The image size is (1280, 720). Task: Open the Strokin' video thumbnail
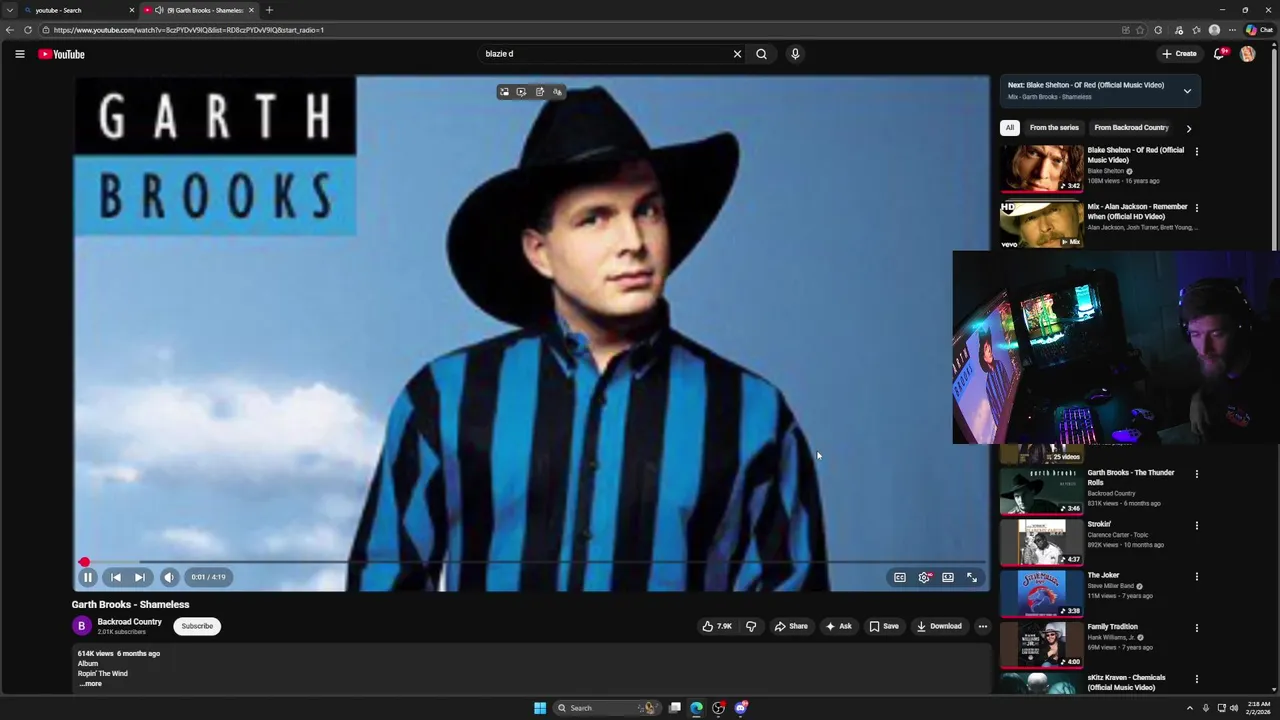click(x=1041, y=541)
